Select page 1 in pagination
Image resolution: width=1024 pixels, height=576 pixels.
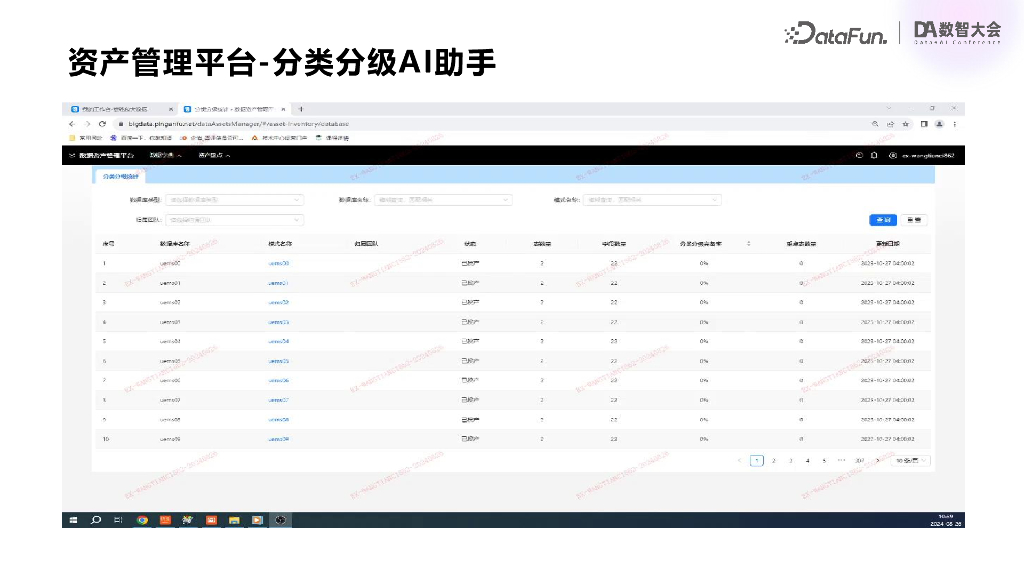pos(757,460)
